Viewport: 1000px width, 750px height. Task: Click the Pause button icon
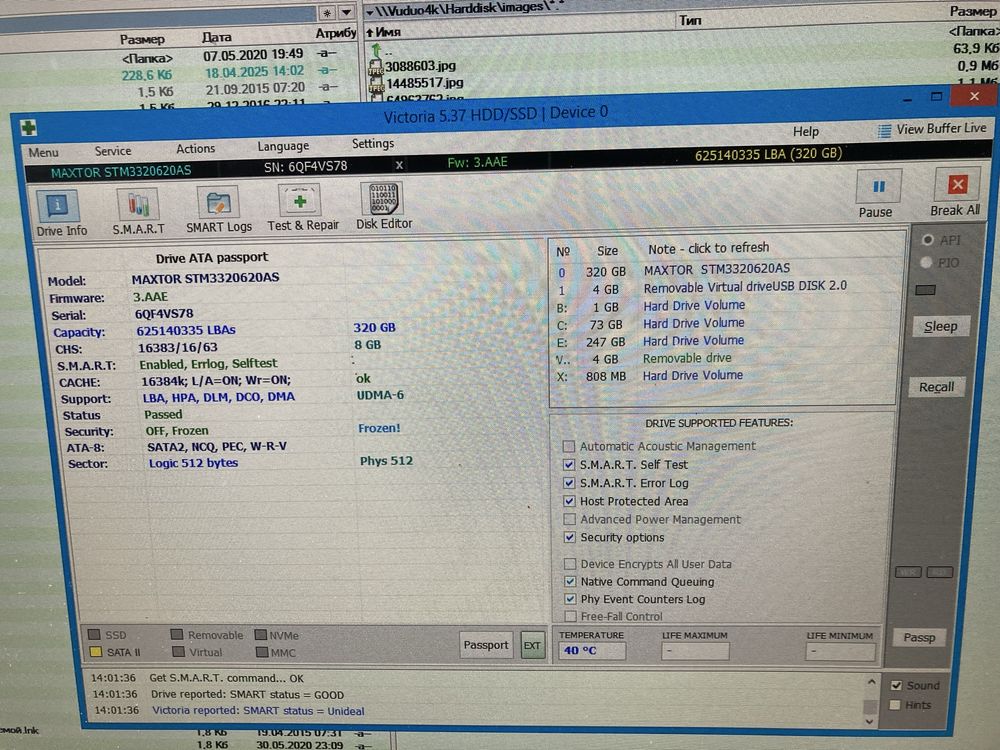[x=878, y=187]
